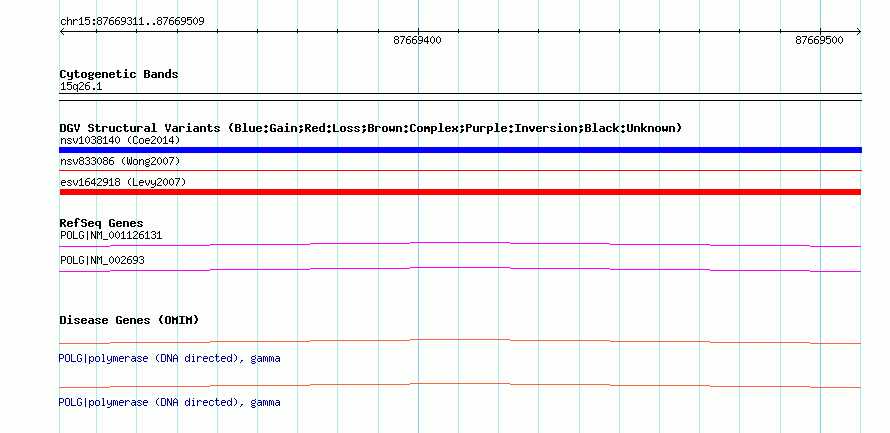The image size is (890, 433).
Task: Click the 15q26.1 cytogenetic band label
Action: click(81, 87)
